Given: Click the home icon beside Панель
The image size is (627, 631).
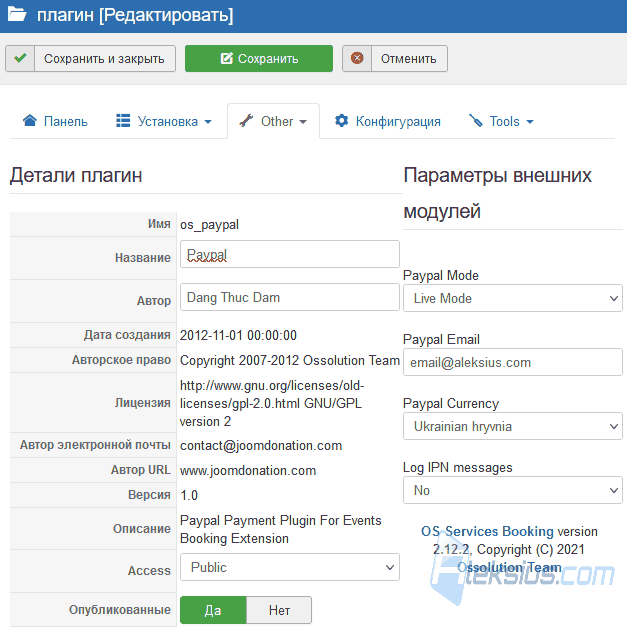Looking at the screenshot, I should [x=29, y=120].
